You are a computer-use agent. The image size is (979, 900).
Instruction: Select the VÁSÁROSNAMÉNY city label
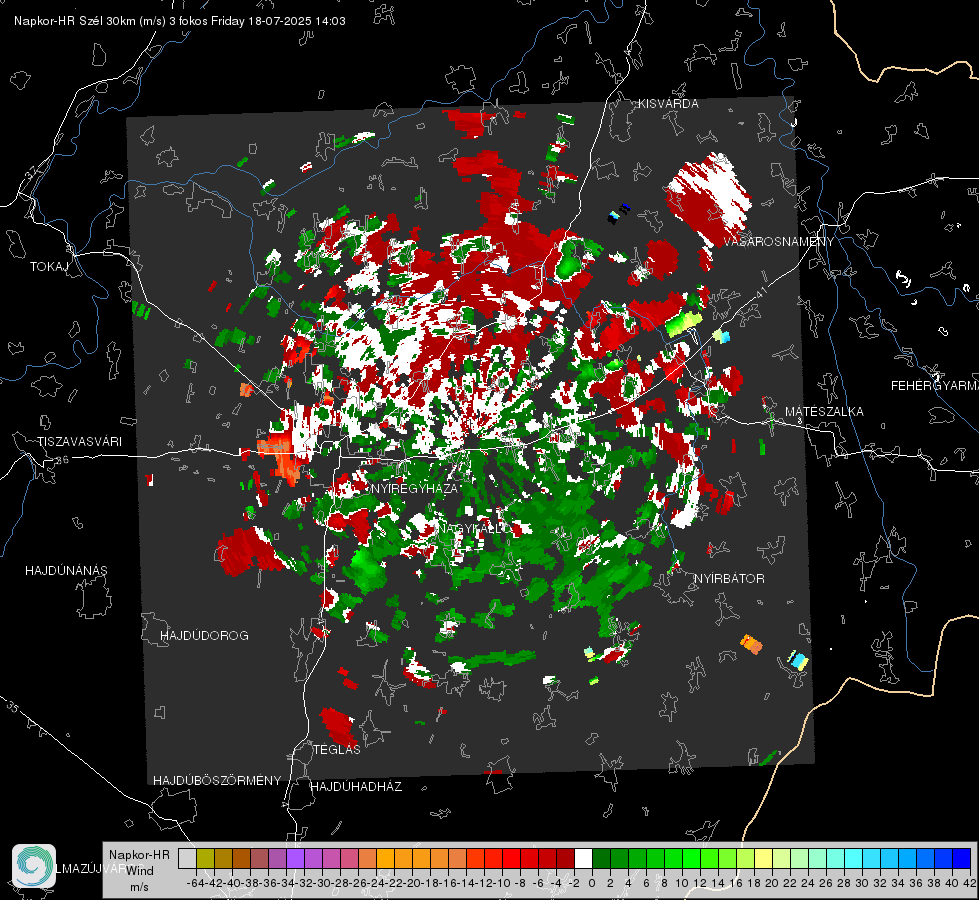pyautogui.click(x=779, y=242)
